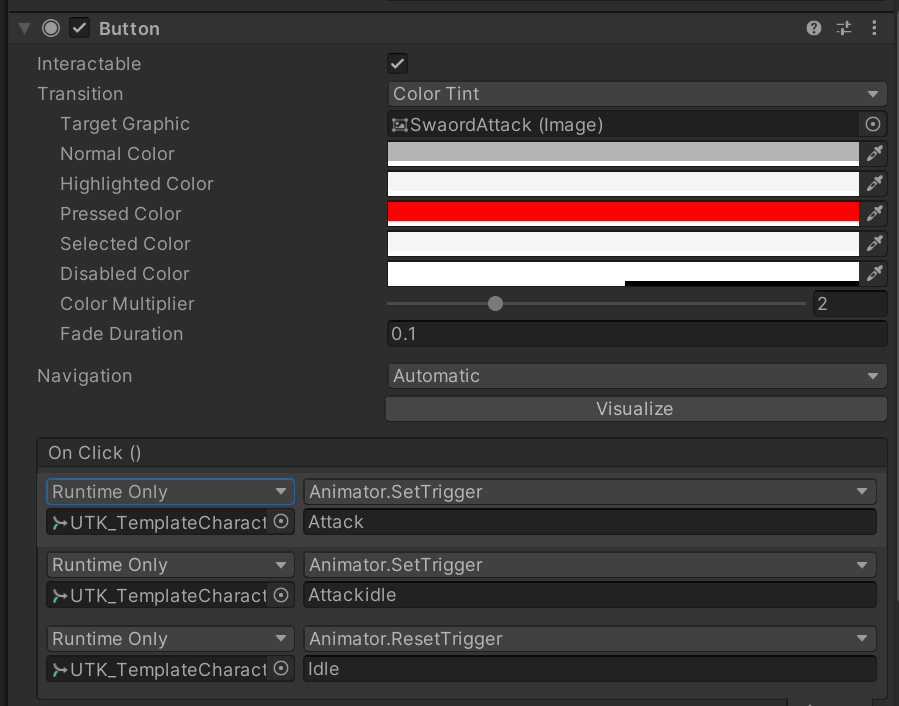Open Button component help reference
The width and height of the screenshot is (899, 706).
(814, 28)
